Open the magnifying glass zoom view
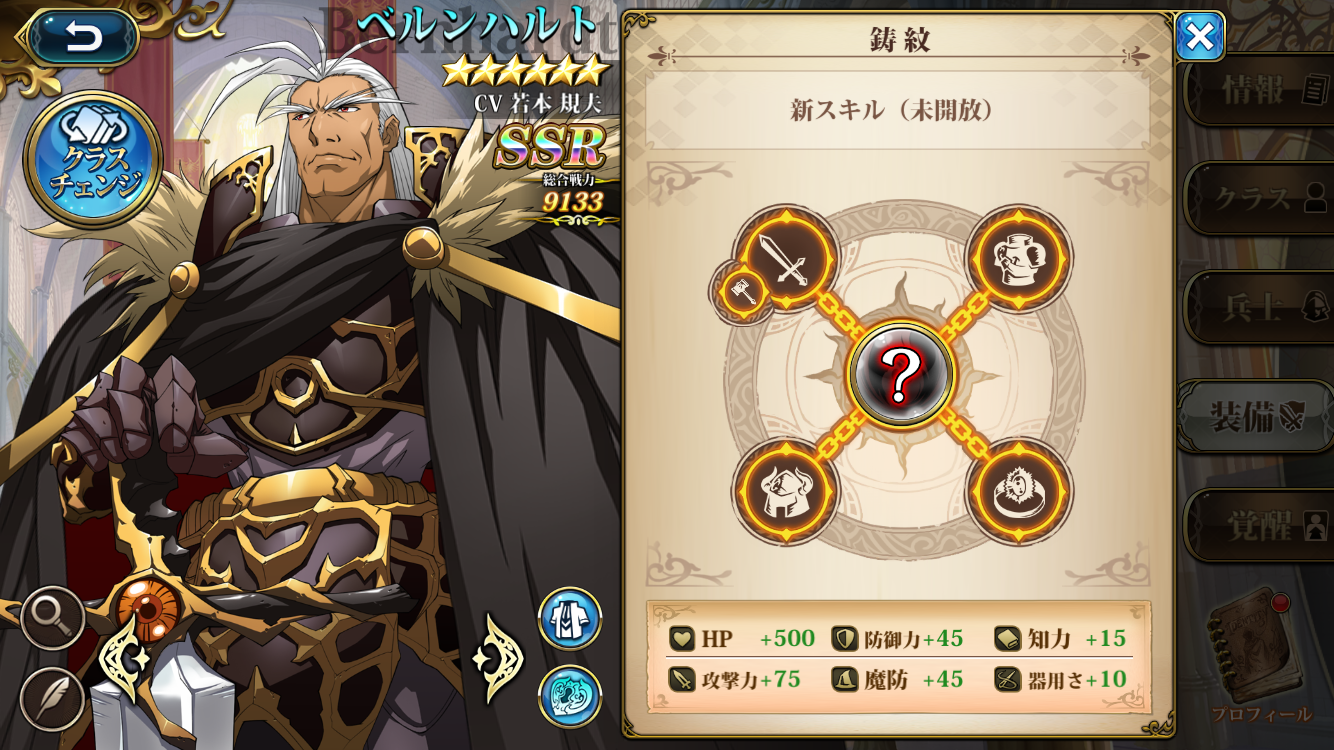The height and width of the screenshot is (750, 1334). 52,617
